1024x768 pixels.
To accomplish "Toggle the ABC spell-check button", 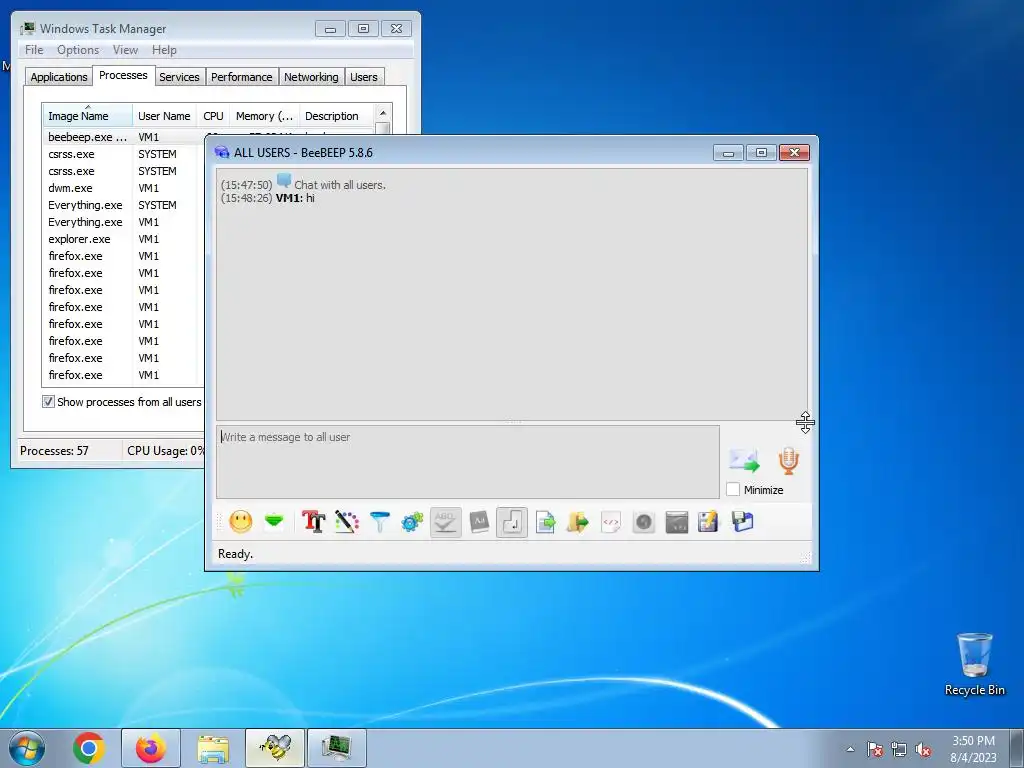I will (445, 522).
